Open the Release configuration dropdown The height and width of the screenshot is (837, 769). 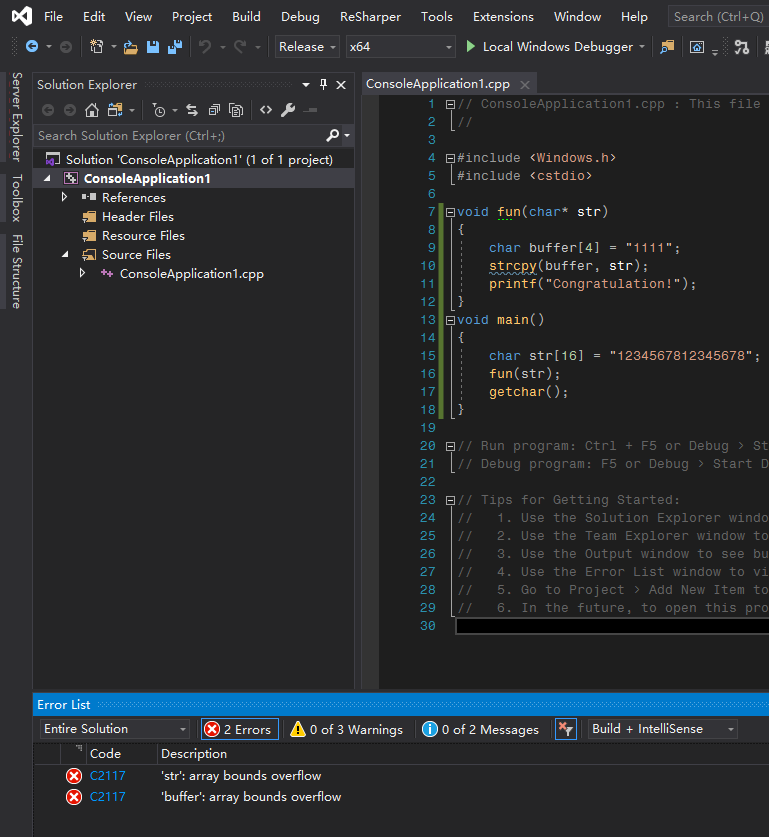(x=307, y=47)
